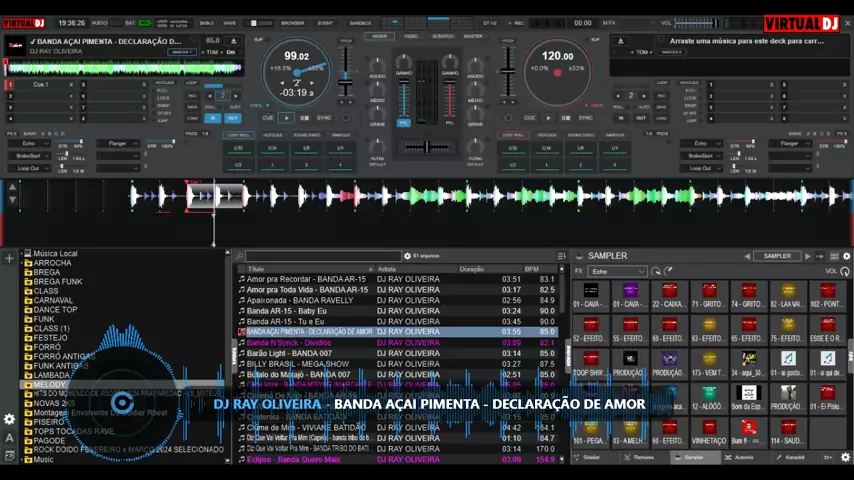The height and width of the screenshot is (480, 854).
Task: Switch to the MASTER tab
Action: click(473, 36)
